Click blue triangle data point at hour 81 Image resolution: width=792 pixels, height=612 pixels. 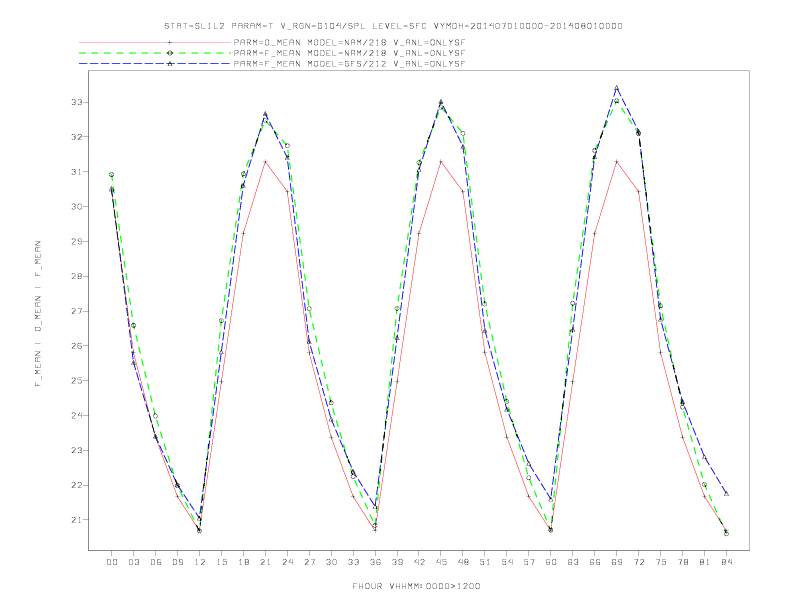click(705, 457)
